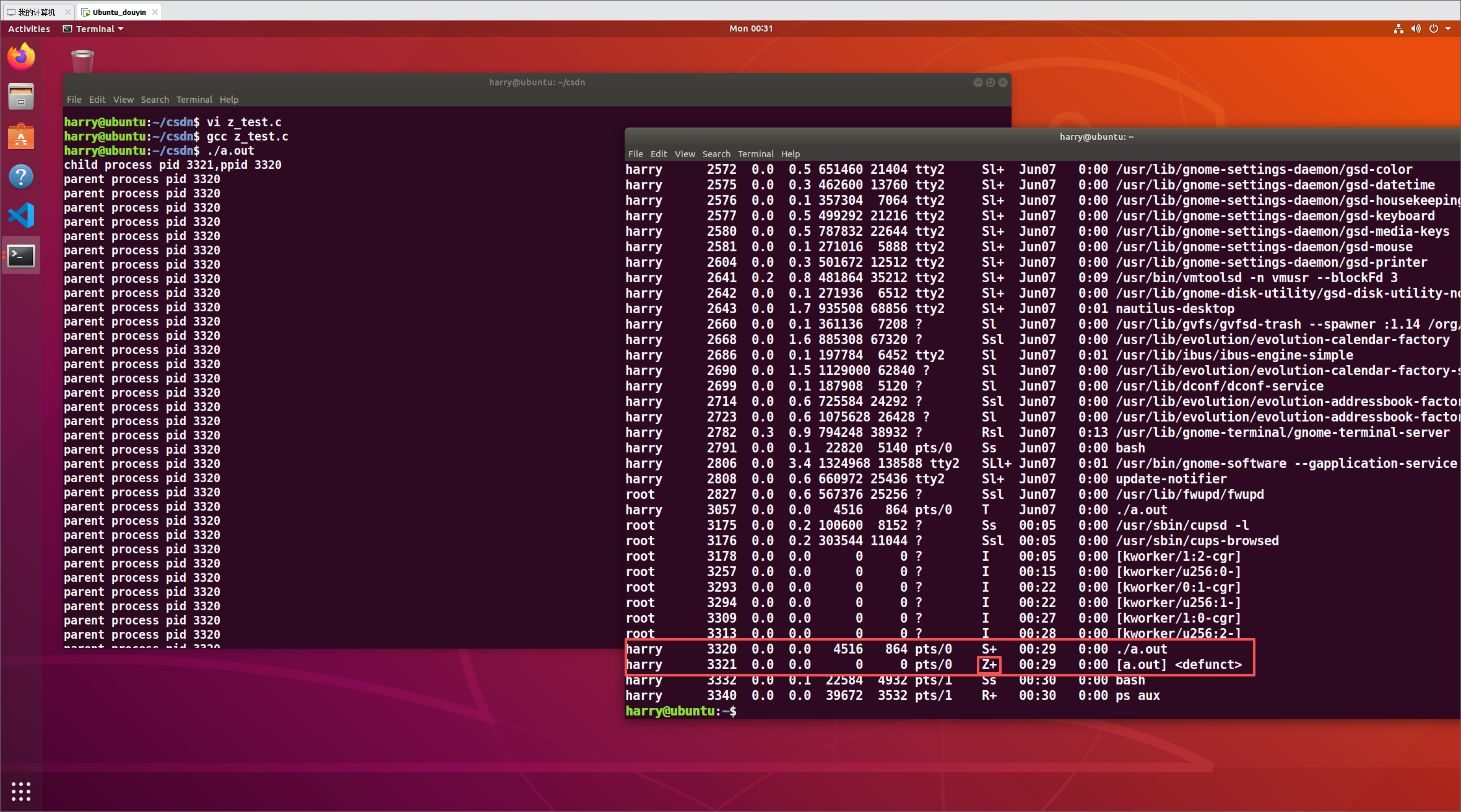Switch to the 我的计算机 tab
The image size is (1461, 812).
[37, 12]
